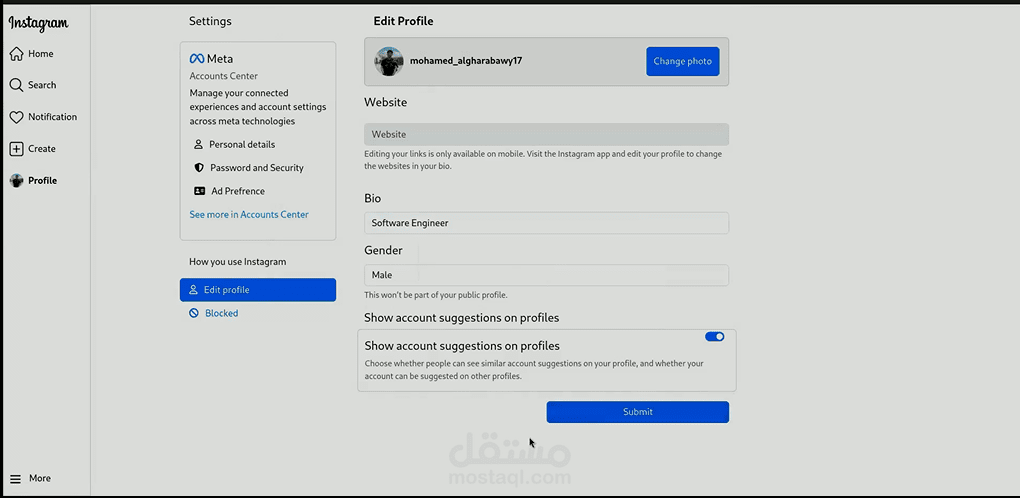Screen dimensions: 1020x498
Task: Click the Personal details person icon
Action: click(198, 144)
